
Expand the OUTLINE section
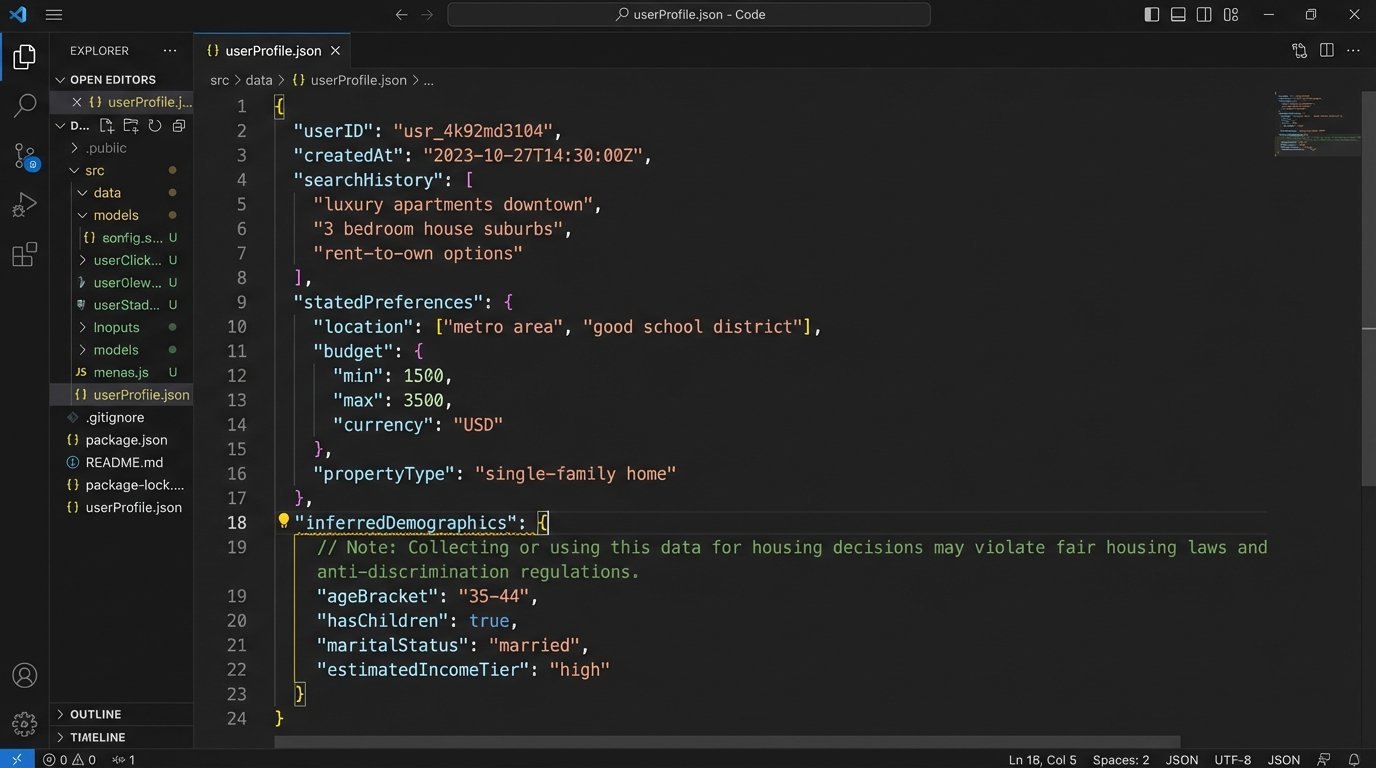[x=95, y=714]
